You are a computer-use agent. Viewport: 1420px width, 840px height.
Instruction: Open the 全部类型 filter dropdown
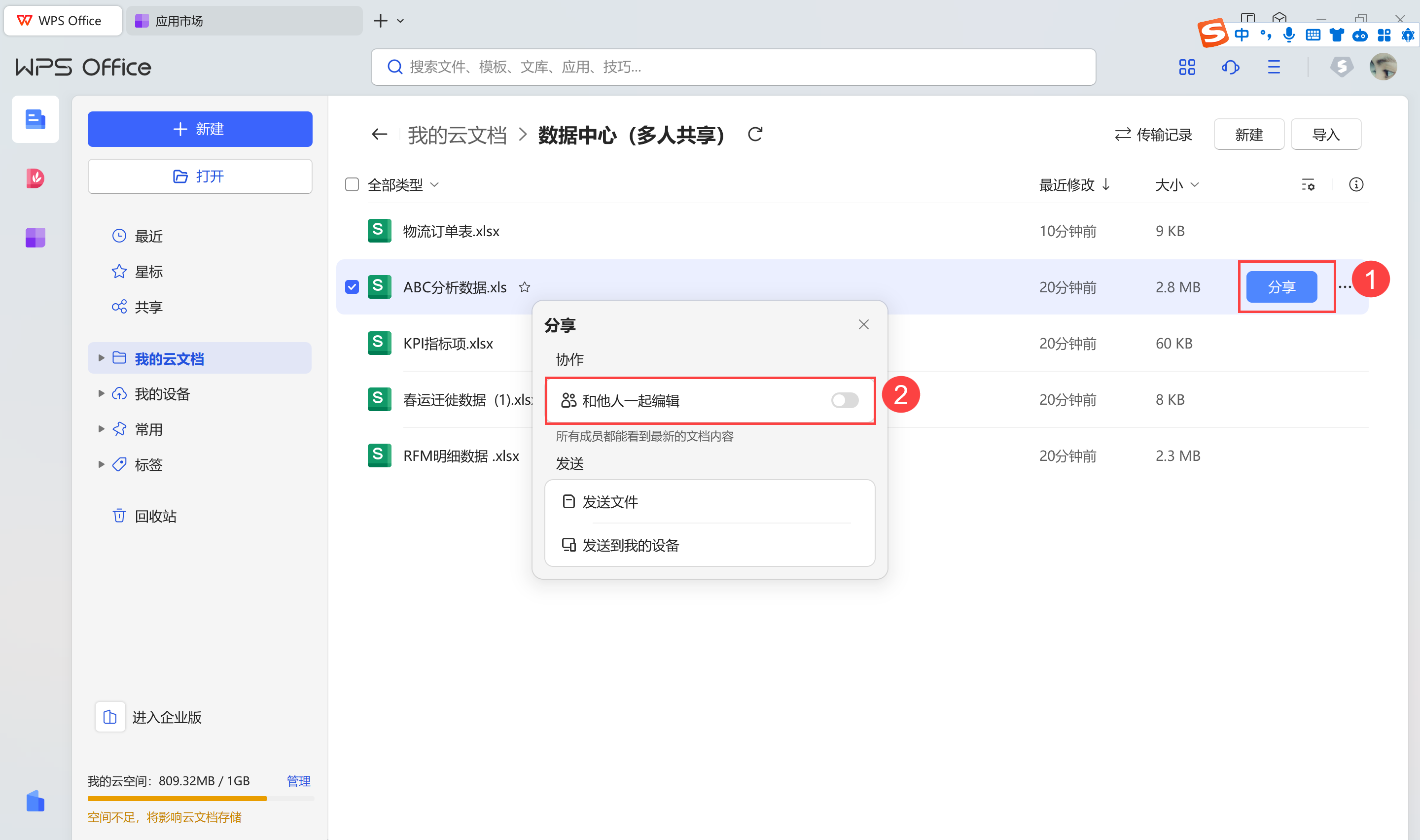tap(403, 184)
